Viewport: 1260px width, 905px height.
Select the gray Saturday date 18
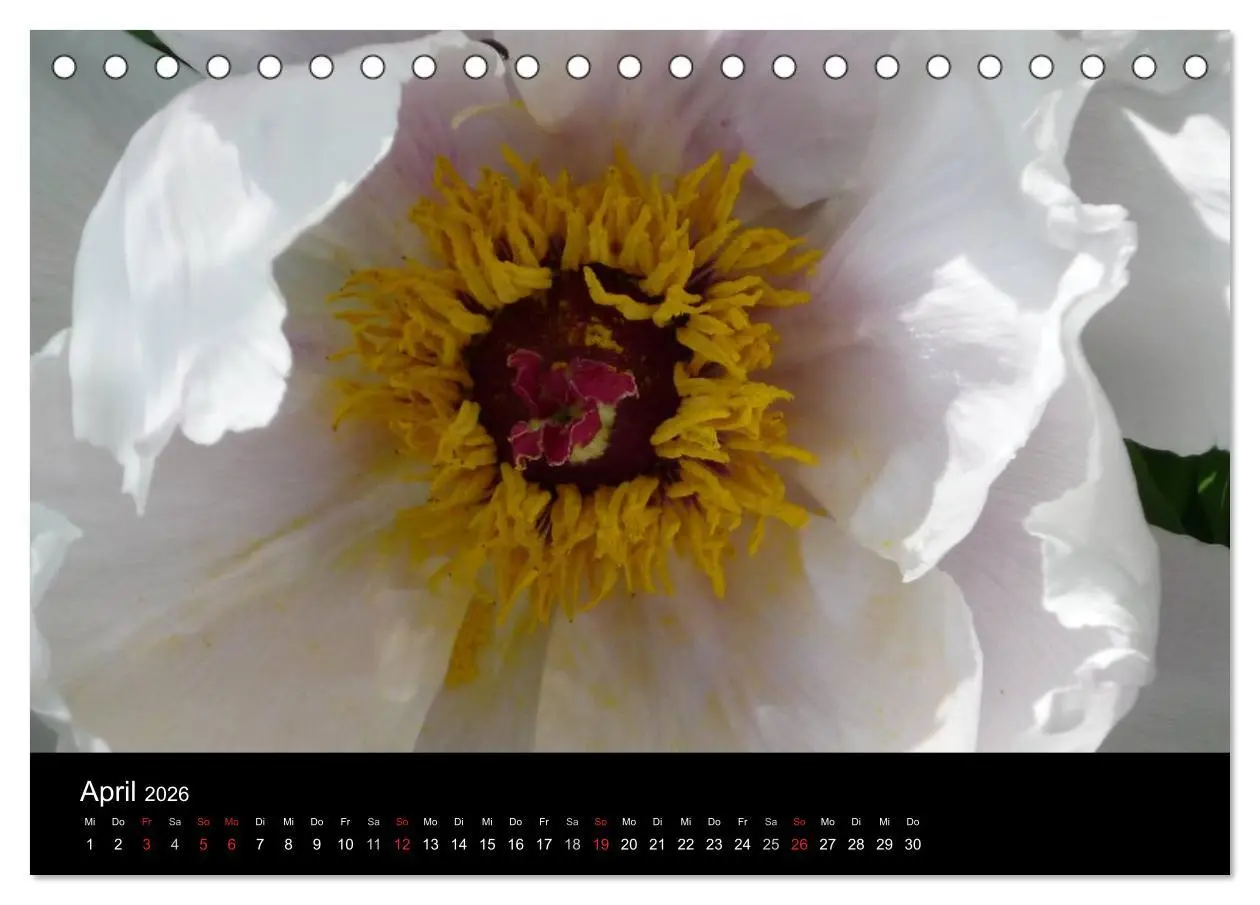point(572,845)
